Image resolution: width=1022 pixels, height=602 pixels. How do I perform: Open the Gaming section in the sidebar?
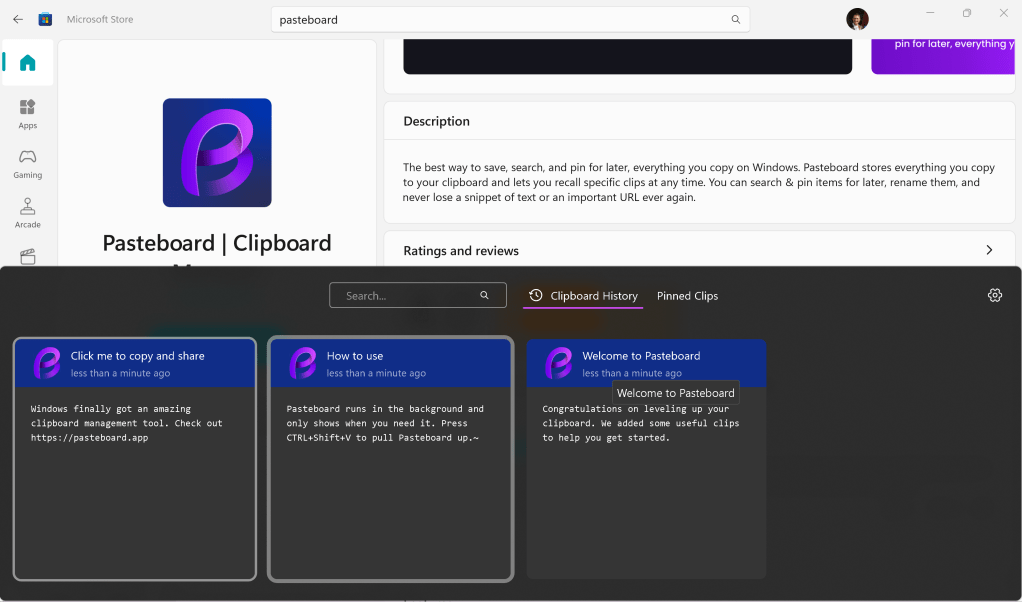pyautogui.click(x=27, y=164)
